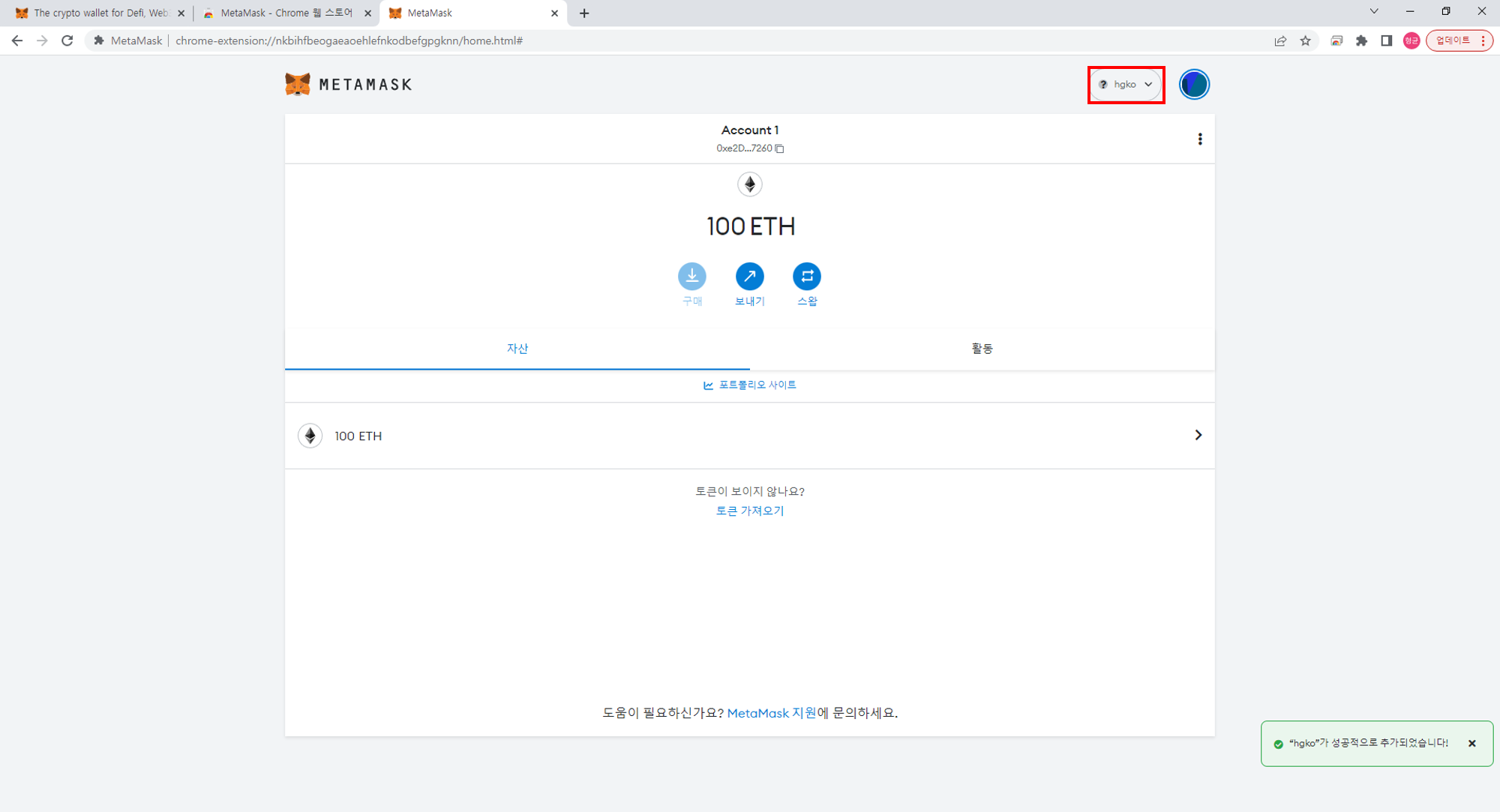The image size is (1500, 812).
Task: Open the Portfolio site (포트폴리오 사이트) link
Action: pos(750,385)
